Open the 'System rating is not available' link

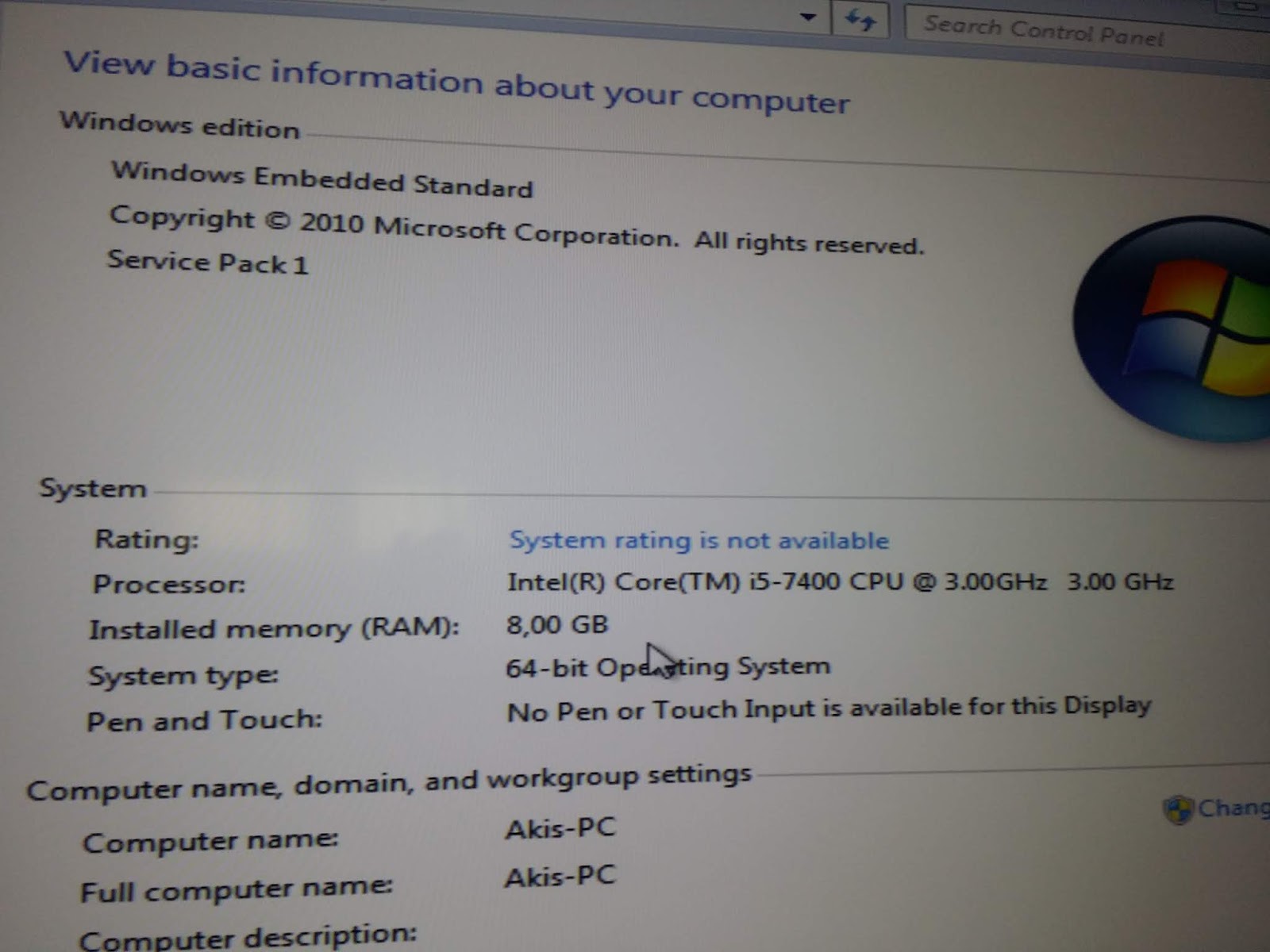[698, 540]
